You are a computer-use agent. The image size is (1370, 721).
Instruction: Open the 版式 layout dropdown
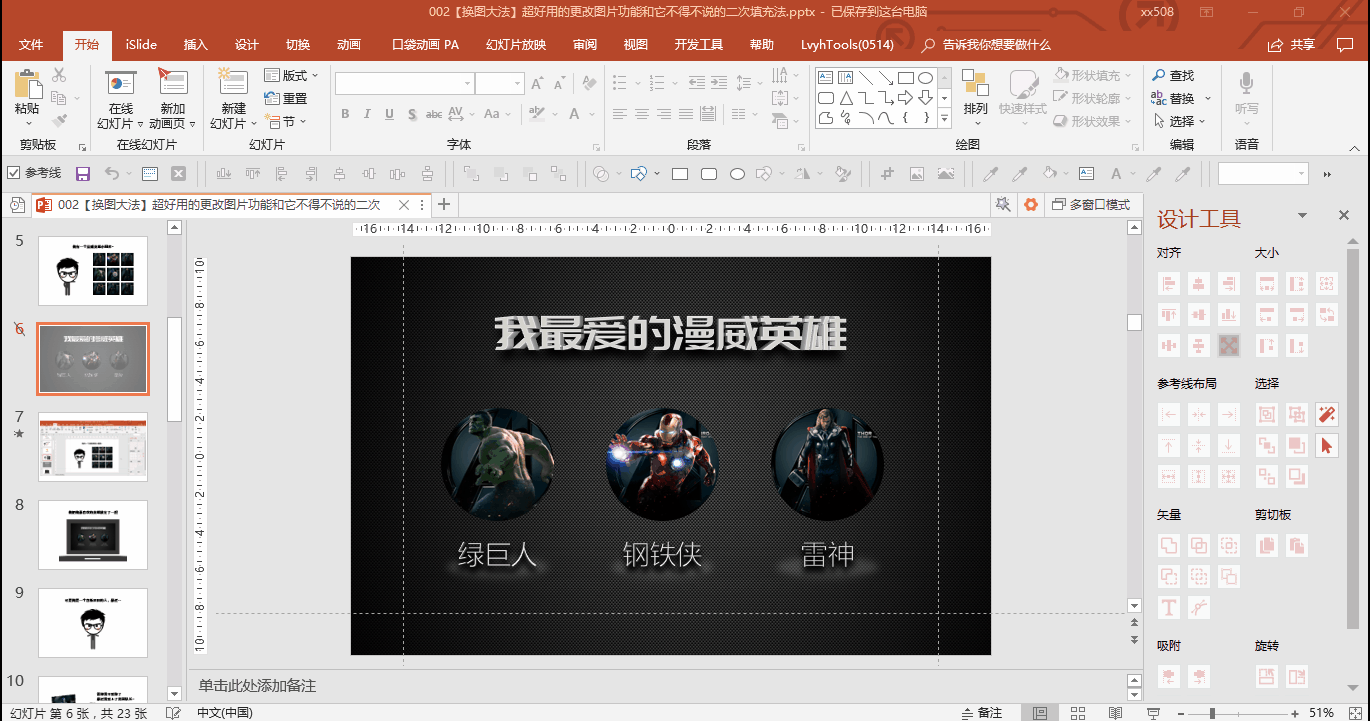tap(291, 75)
